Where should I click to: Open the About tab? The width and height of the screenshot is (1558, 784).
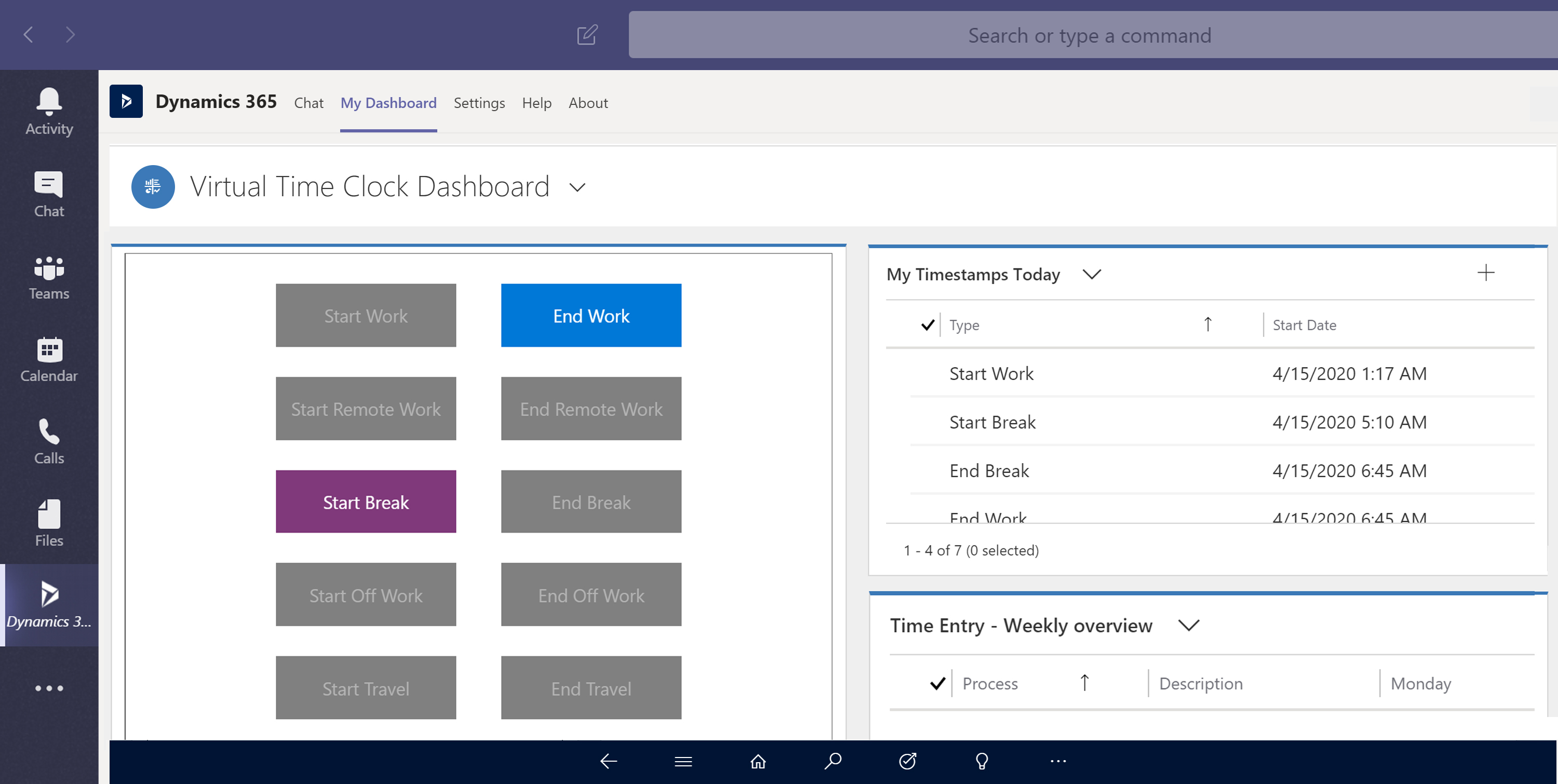[x=588, y=103]
